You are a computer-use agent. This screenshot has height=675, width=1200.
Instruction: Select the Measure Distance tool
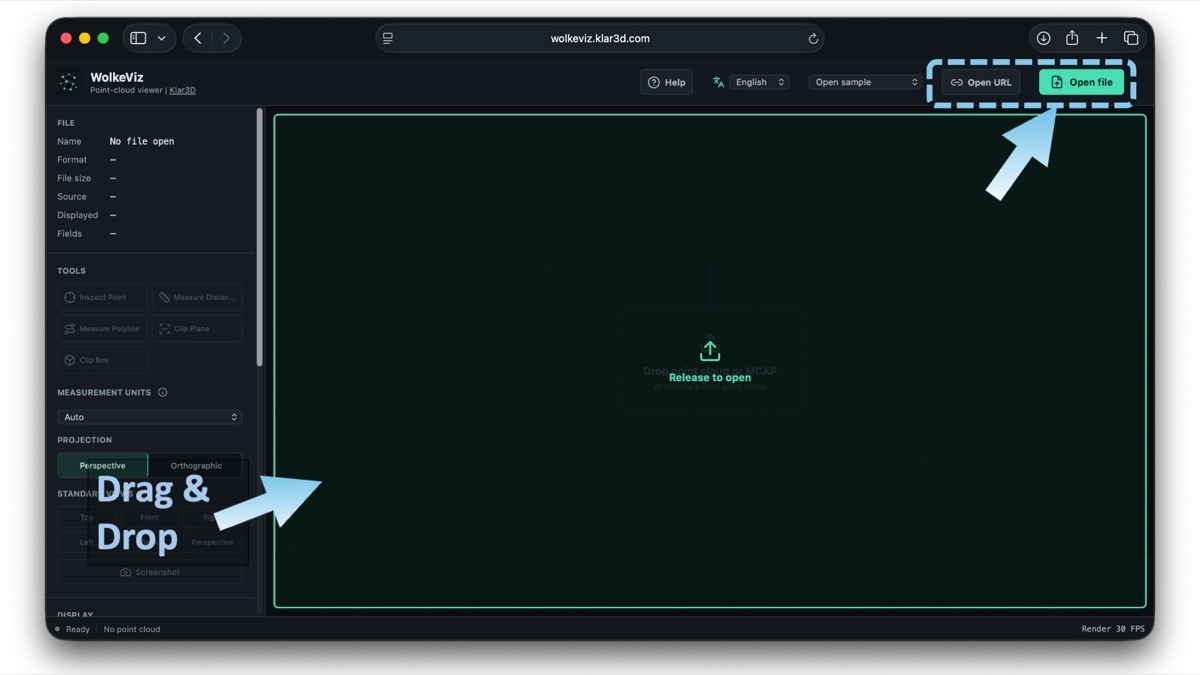pos(197,297)
